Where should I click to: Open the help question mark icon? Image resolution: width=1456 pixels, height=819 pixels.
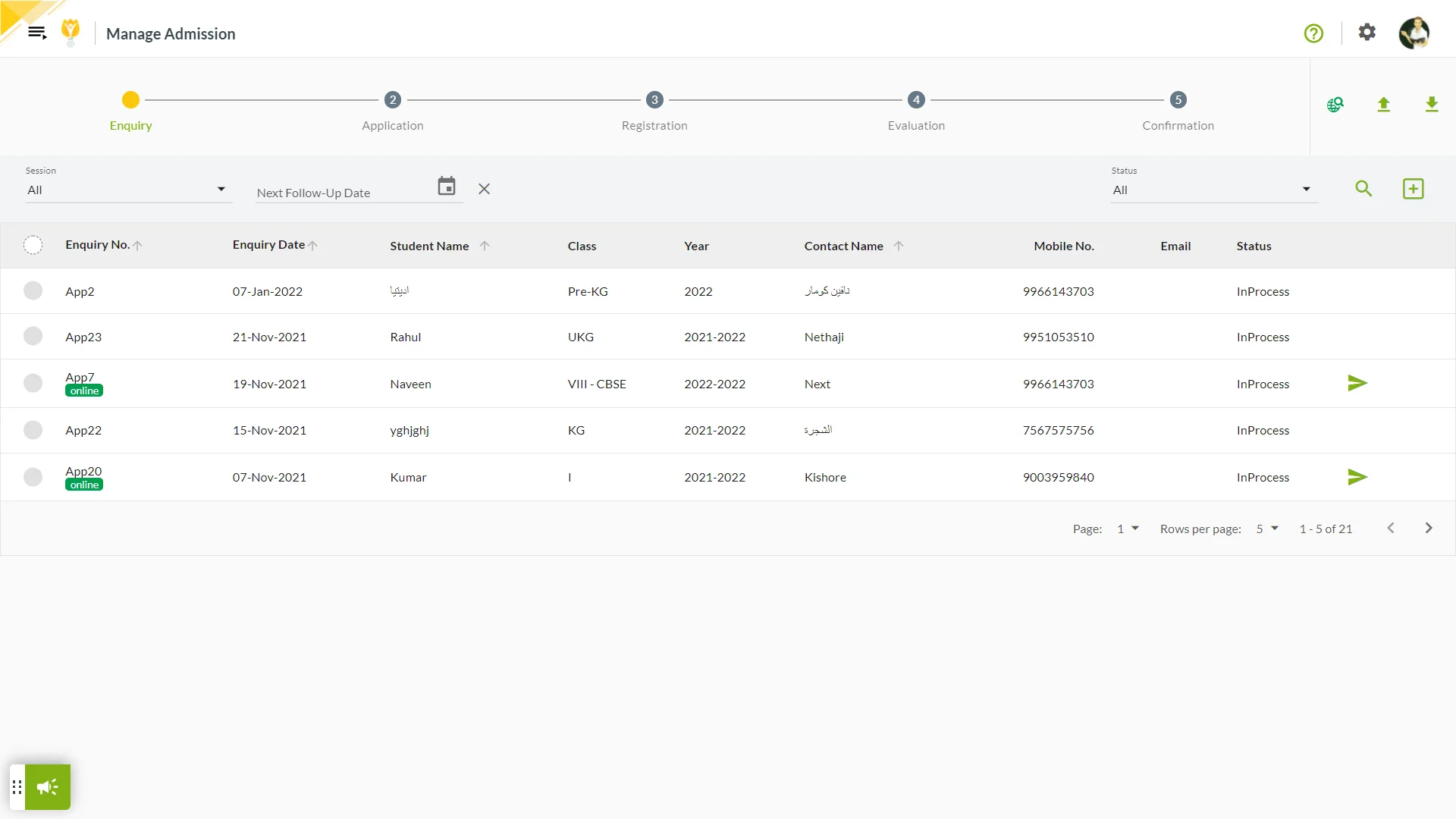click(1313, 33)
